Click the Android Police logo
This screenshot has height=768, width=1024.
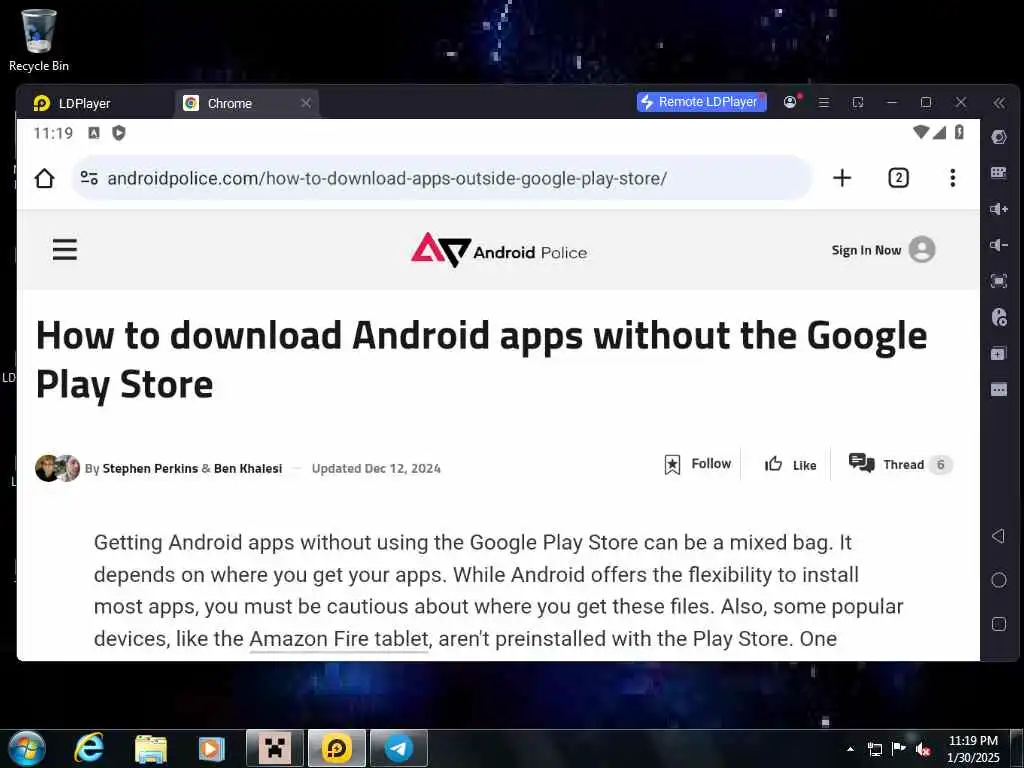click(499, 250)
